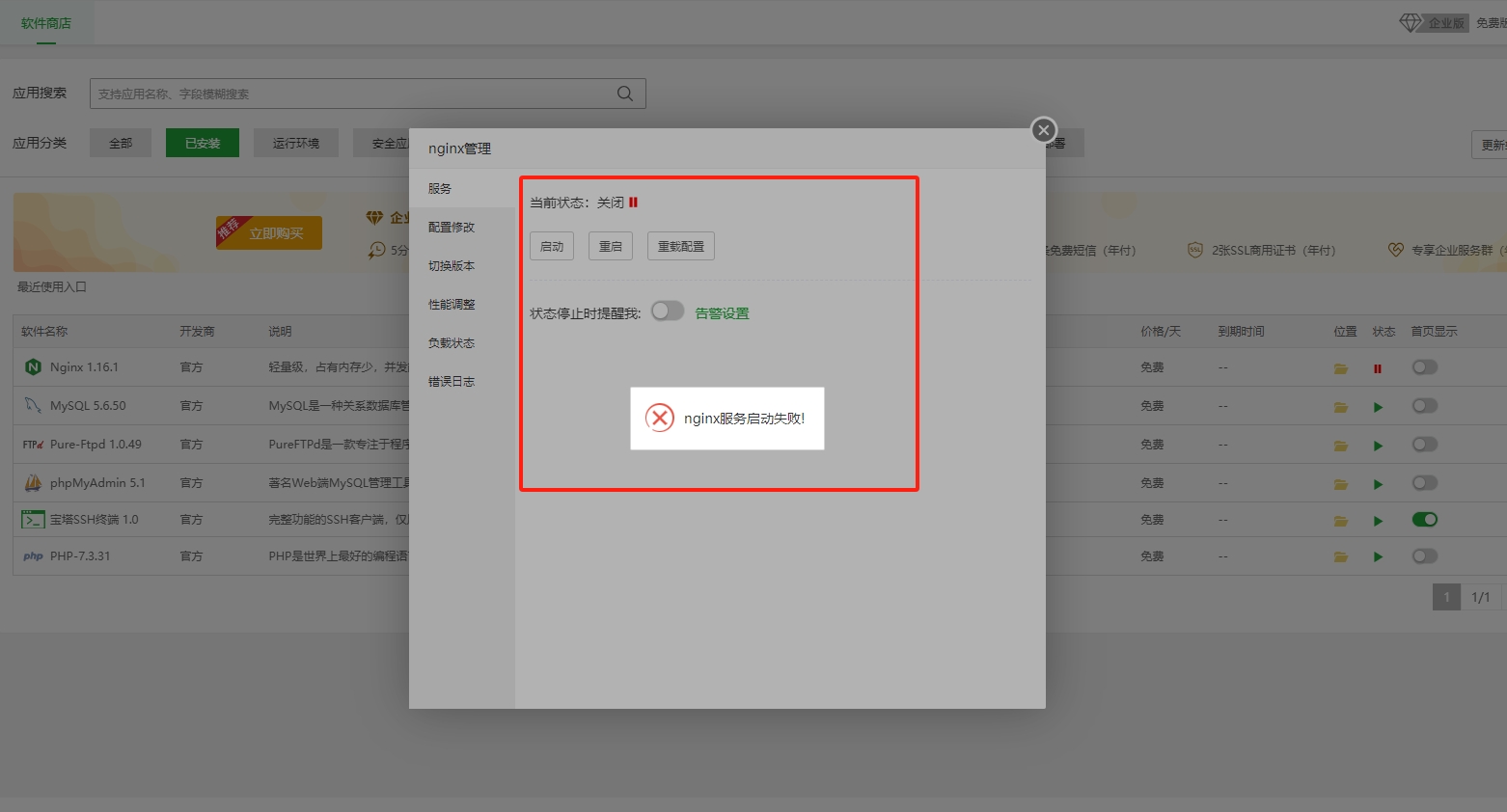This screenshot has width=1507, height=812.
Task: Select the 服务 tab in nginx管理
Action: [x=462, y=188]
